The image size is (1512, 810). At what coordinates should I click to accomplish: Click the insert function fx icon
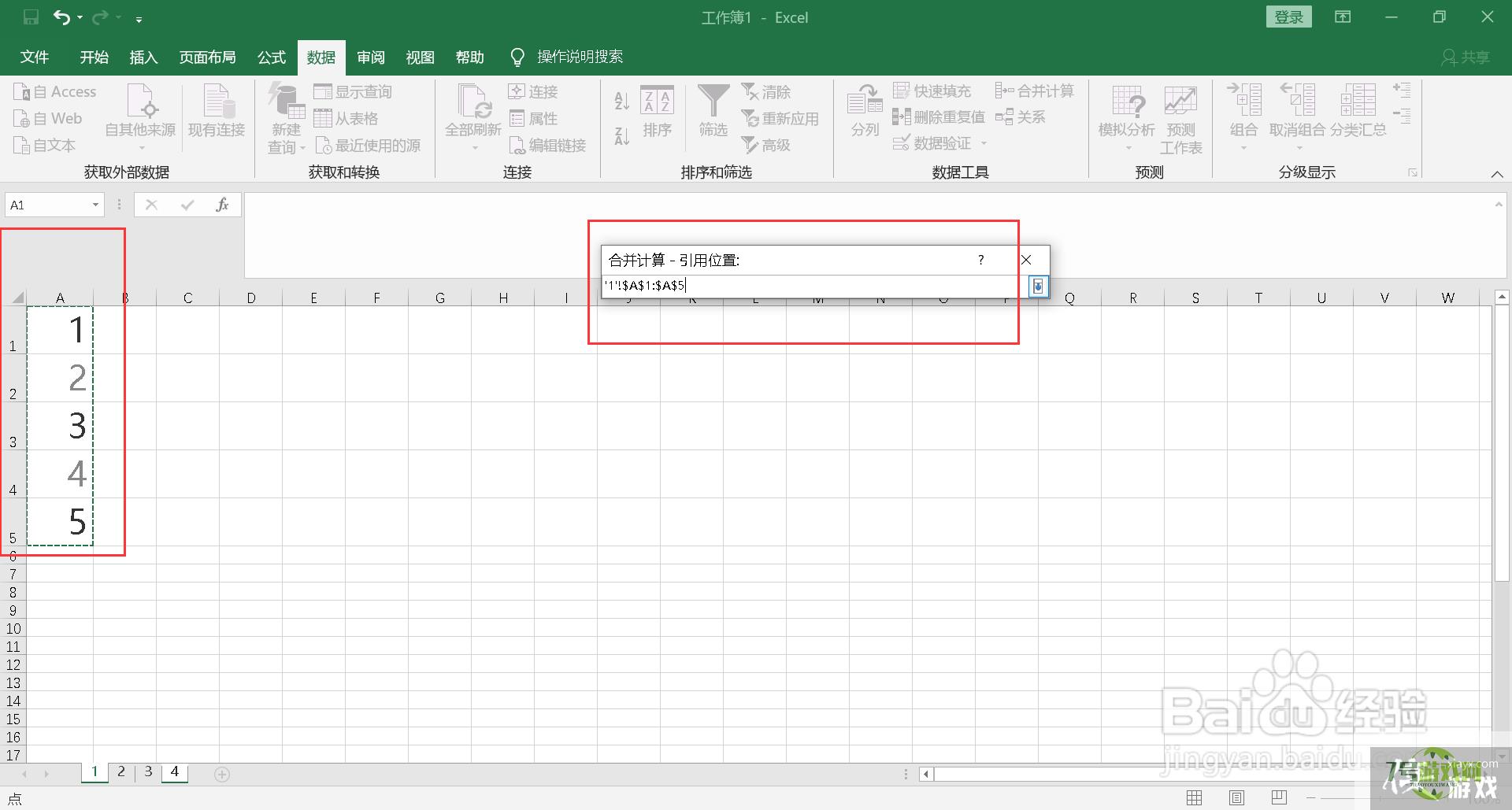pos(222,205)
